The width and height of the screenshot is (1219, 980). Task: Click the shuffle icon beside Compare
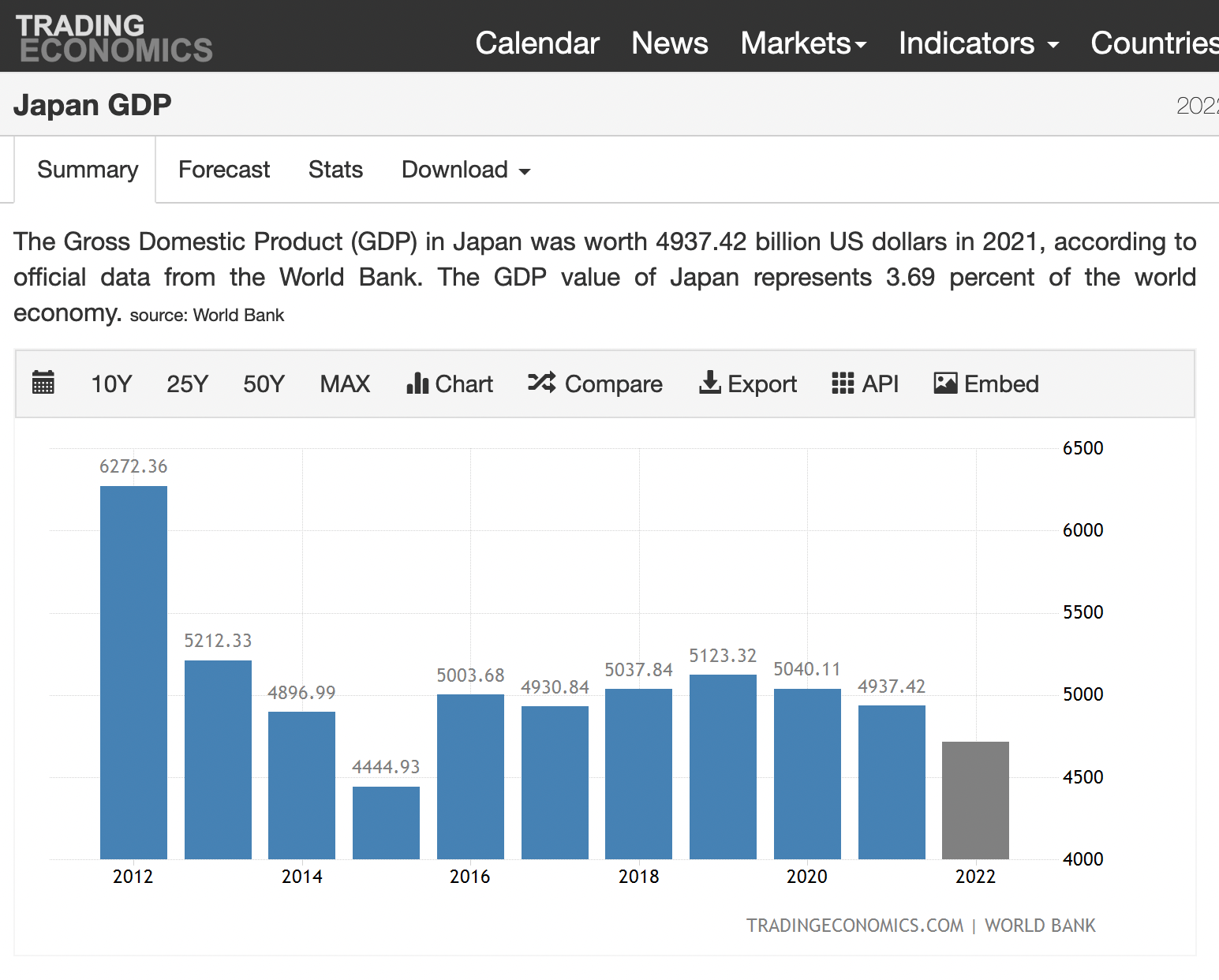click(x=542, y=383)
